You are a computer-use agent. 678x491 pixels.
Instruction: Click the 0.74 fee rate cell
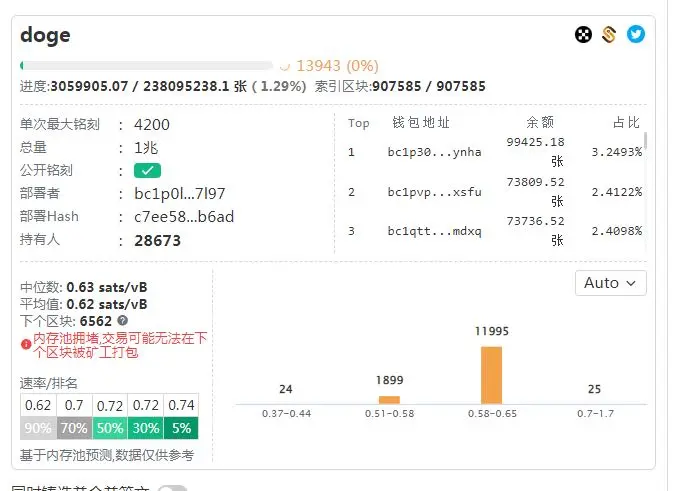181,405
